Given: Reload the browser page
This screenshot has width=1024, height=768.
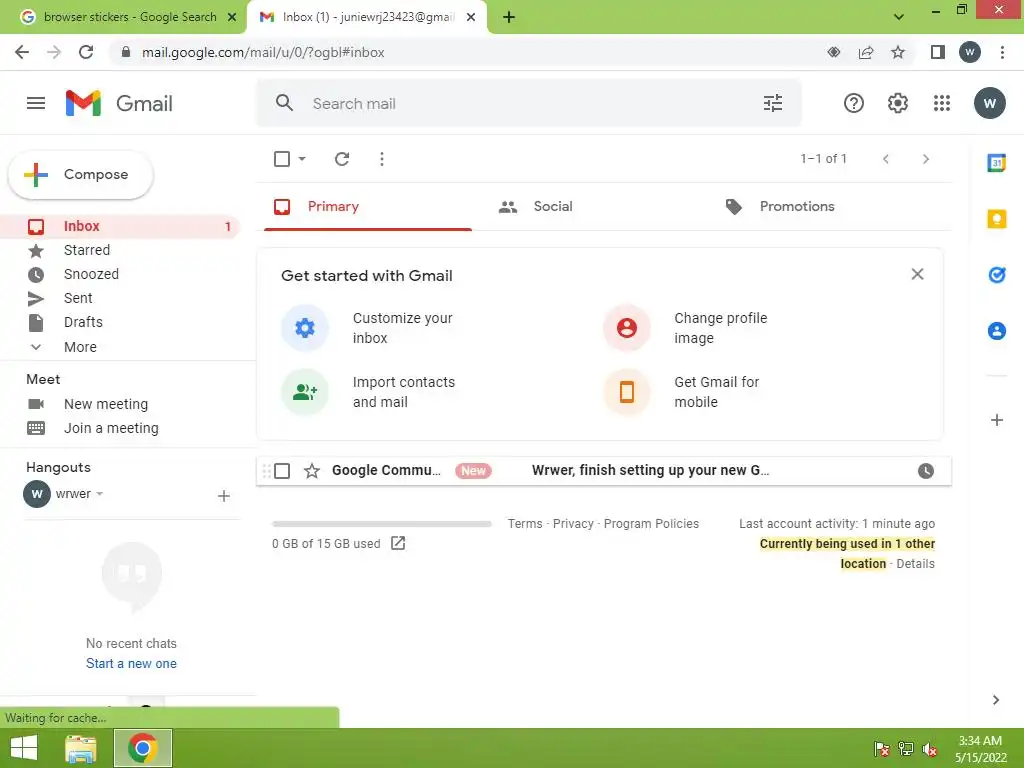Looking at the screenshot, I should coord(86,52).
